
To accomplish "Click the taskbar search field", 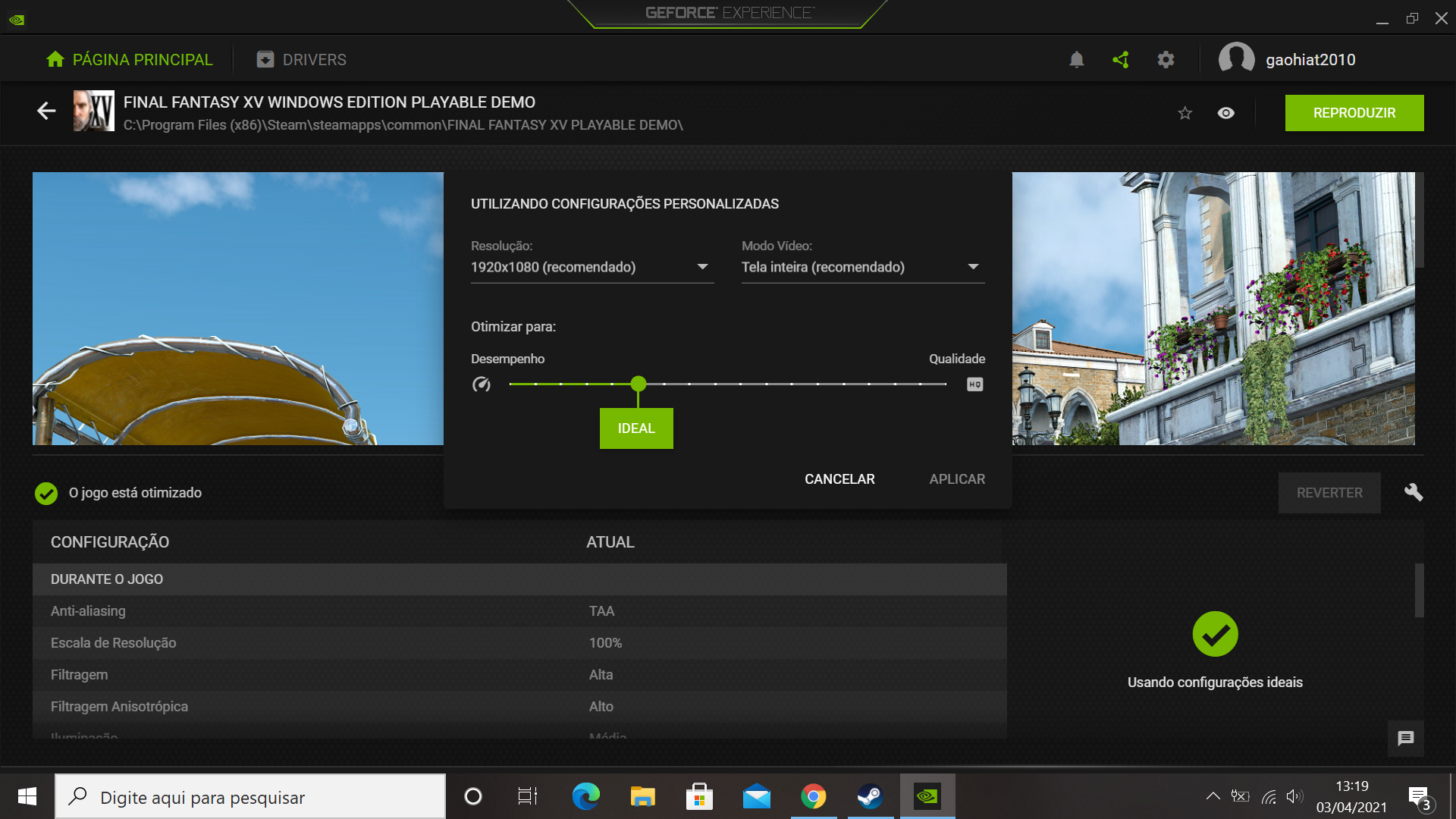I will 250,796.
